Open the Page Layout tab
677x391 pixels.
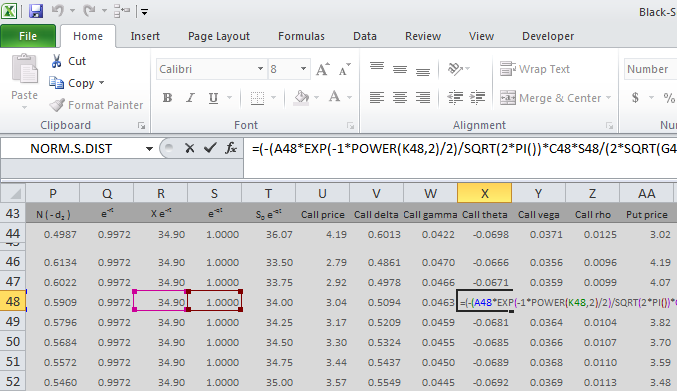(x=218, y=36)
